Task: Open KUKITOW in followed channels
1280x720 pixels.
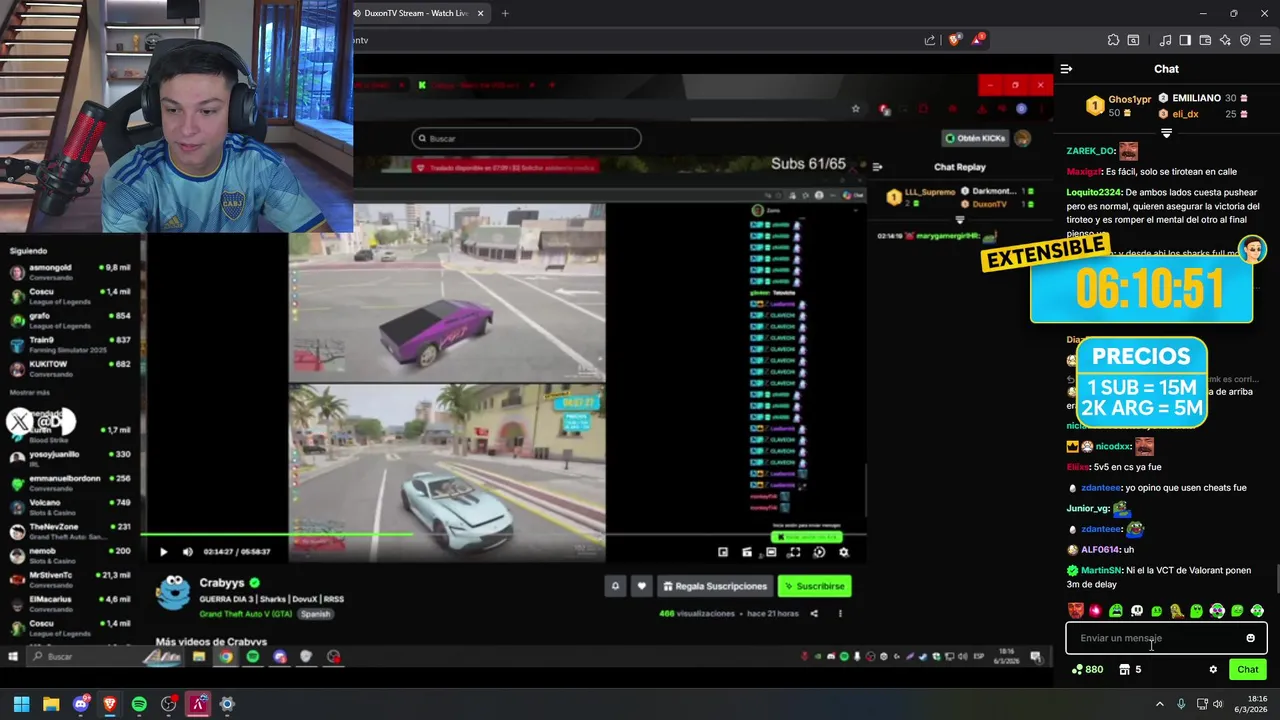Action: pos(70,368)
